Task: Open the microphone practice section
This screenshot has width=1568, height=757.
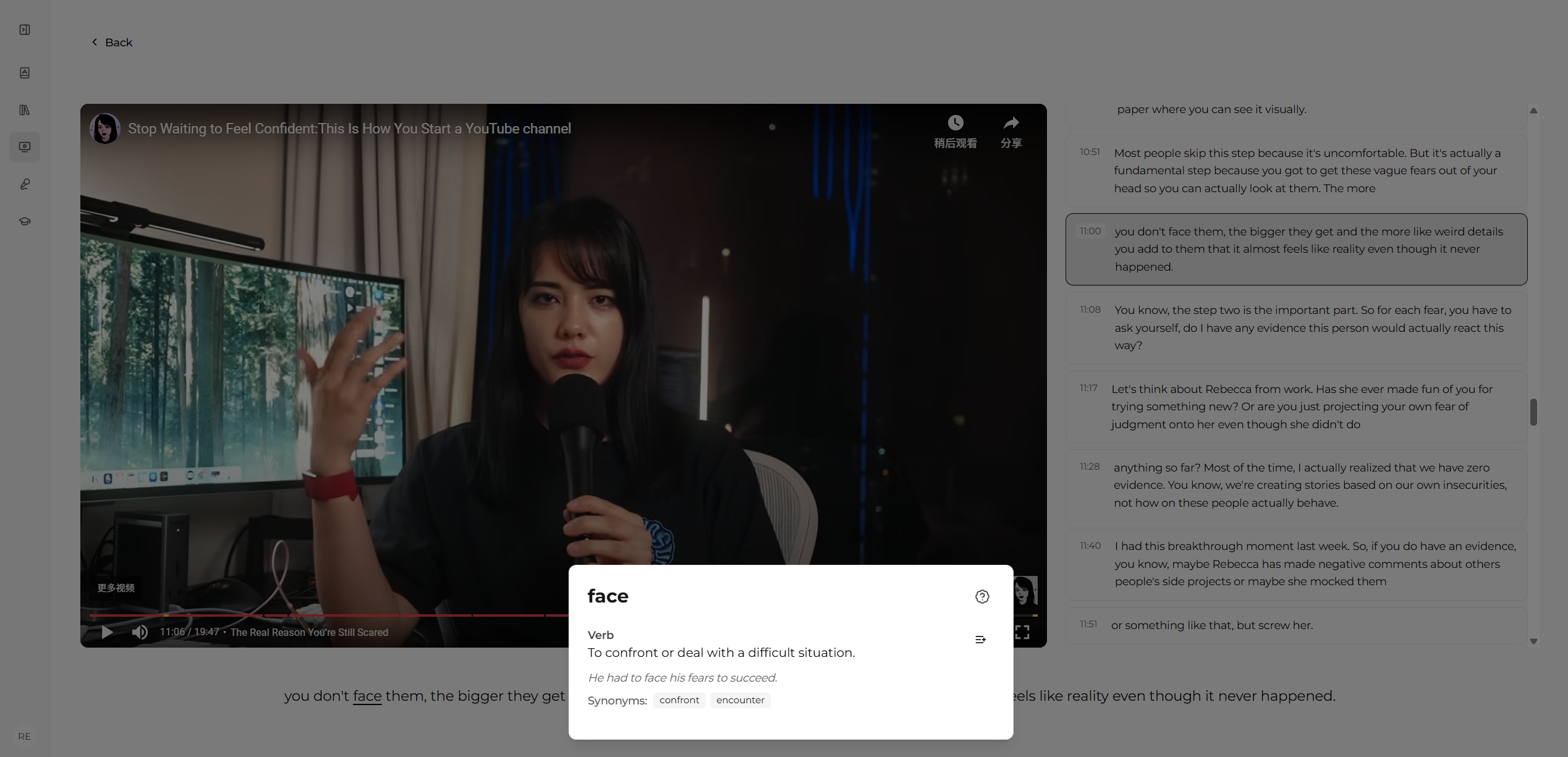Action: (25, 184)
